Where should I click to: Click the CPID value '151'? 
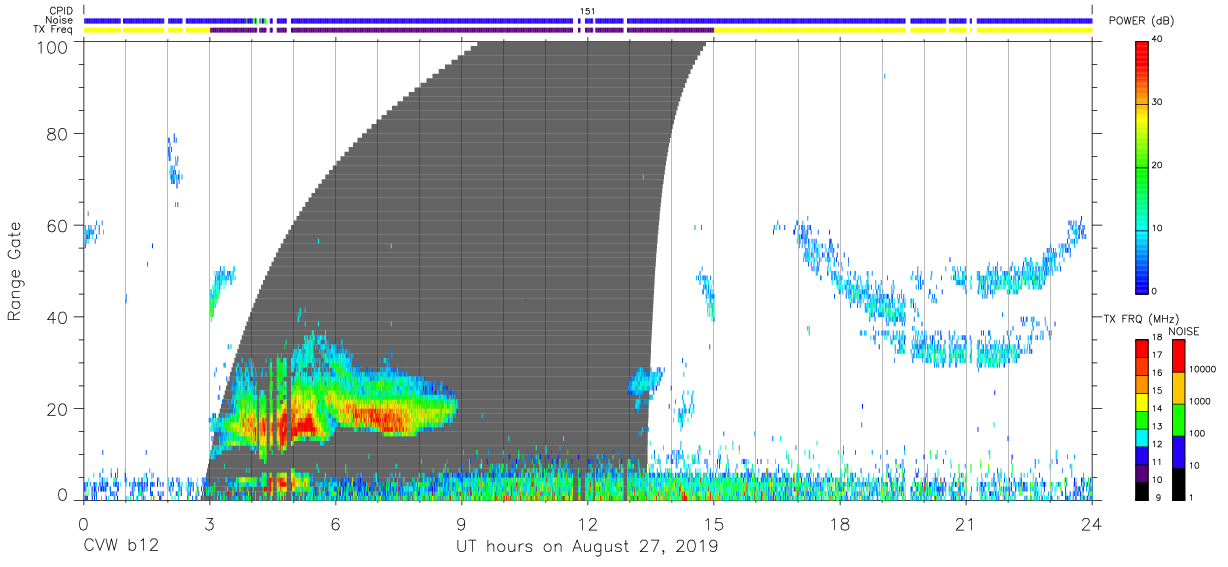point(588,11)
